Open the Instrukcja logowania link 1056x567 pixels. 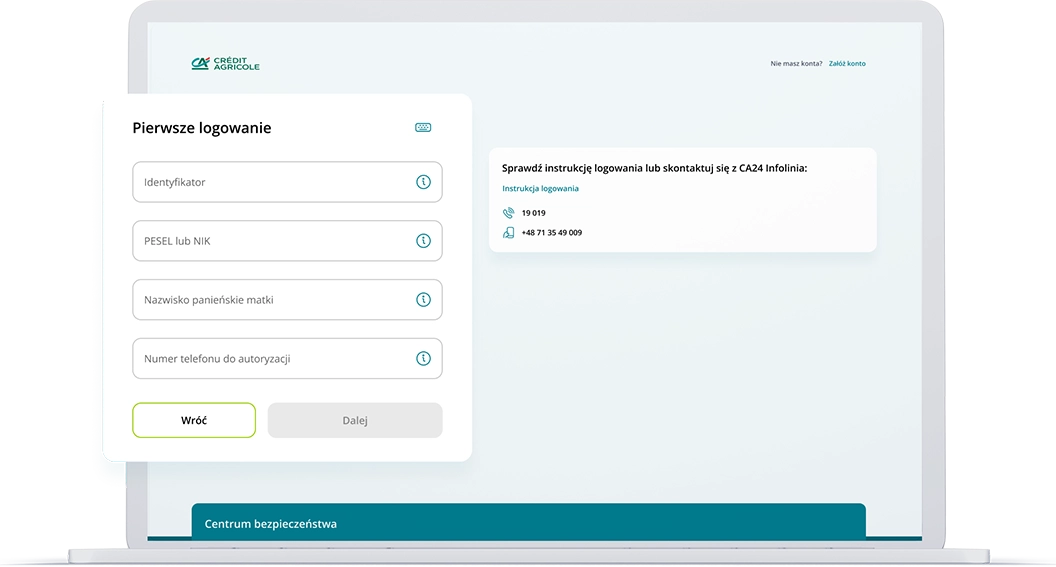[540, 188]
